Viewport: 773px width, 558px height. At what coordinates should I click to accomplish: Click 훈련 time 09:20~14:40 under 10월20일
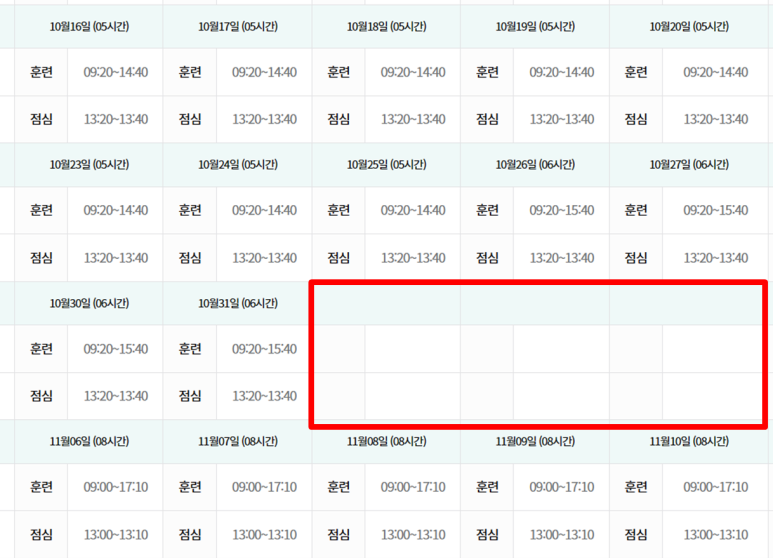[x=716, y=72]
